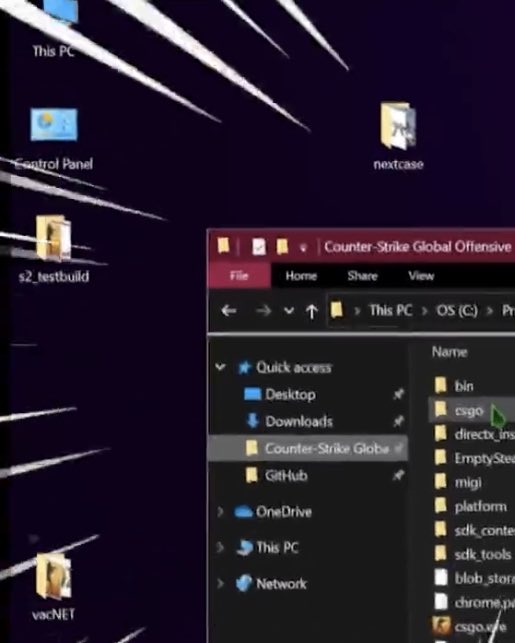Select Desktop in Quick access
This screenshot has width=515, height=643.
[x=290, y=394]
